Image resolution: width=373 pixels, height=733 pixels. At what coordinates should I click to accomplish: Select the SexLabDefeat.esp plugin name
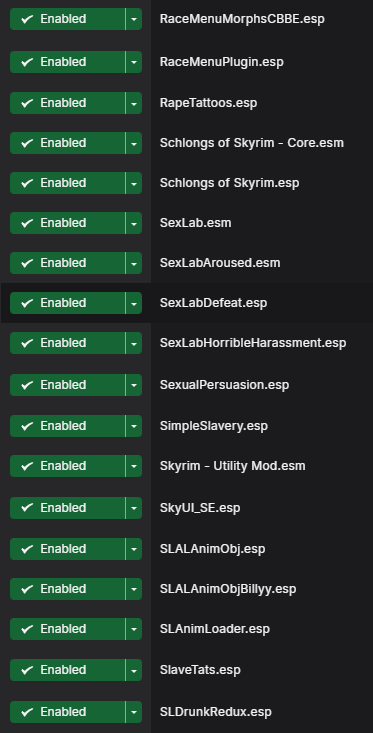click(x=213, y=303)
